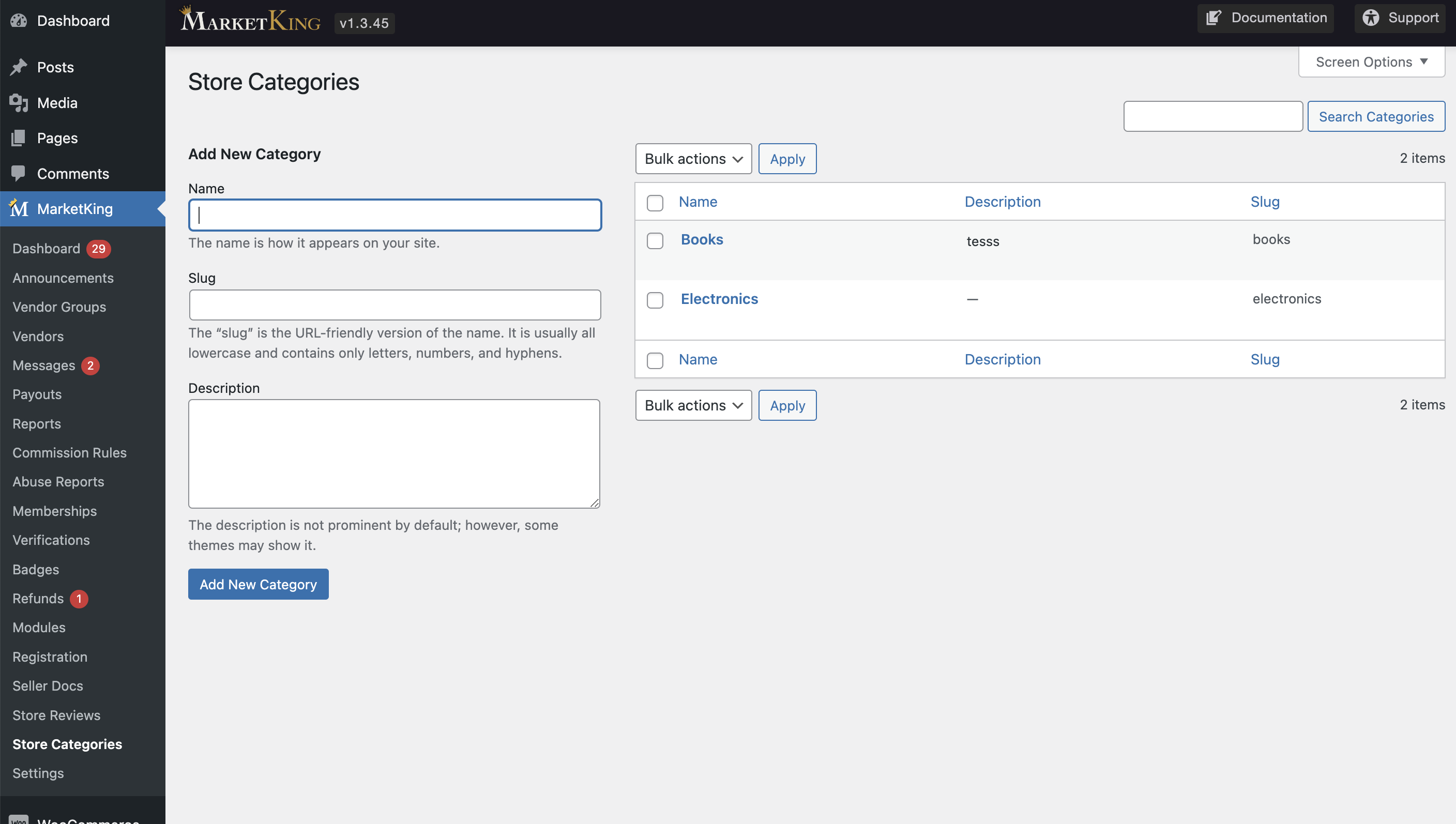Open the Documentation link
This screenshot has width=1456, height=824.
pyautogui.click(x=1265, y=18)
